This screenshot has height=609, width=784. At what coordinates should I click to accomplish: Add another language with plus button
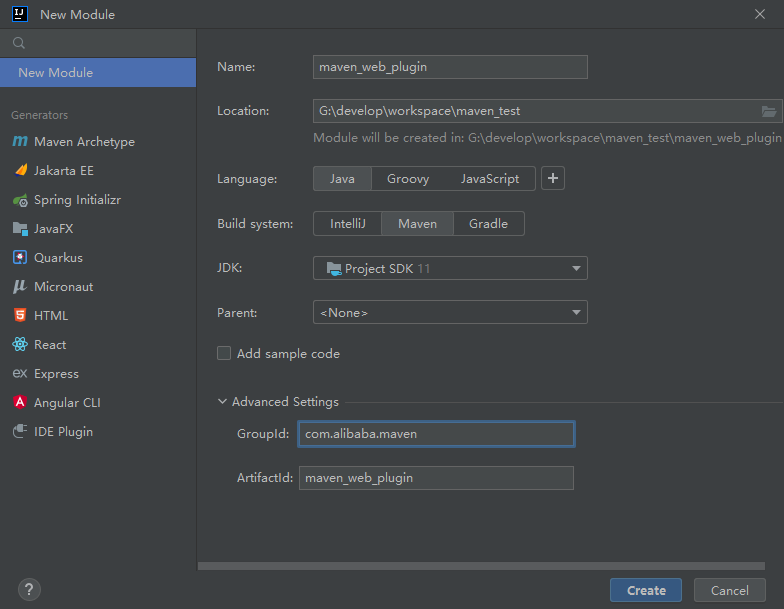[x=552, y=178]
